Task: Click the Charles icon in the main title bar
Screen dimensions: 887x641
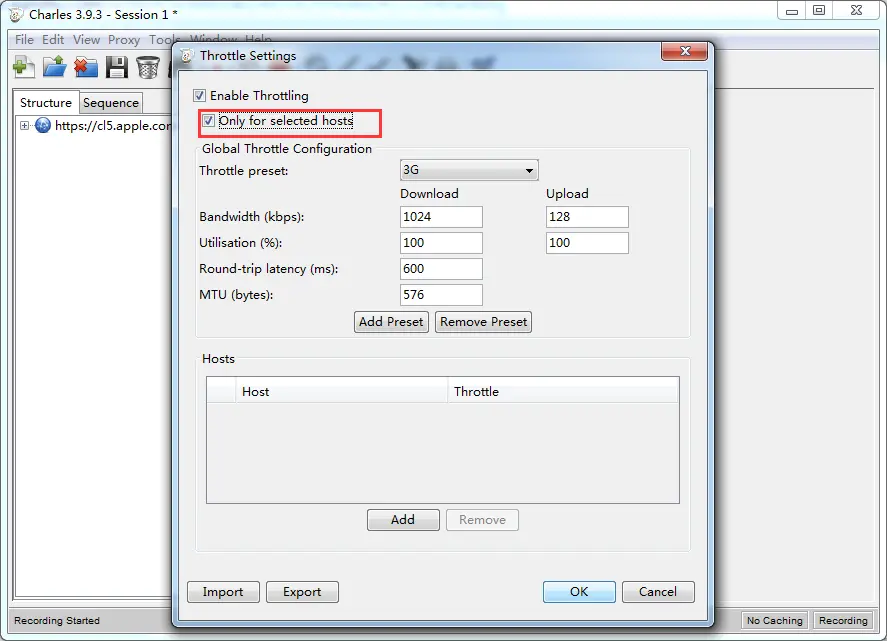Action: click(x=16, y=15)
